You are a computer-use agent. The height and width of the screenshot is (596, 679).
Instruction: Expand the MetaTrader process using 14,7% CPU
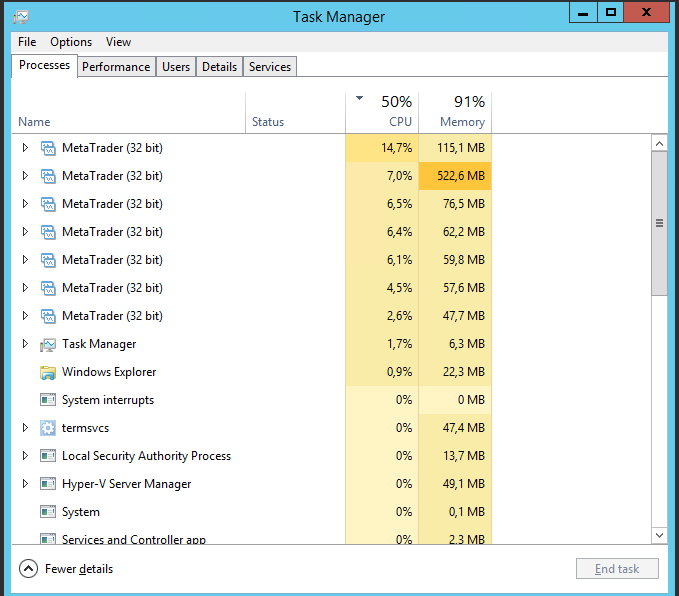pyautogui.click(x=25, y=148)
